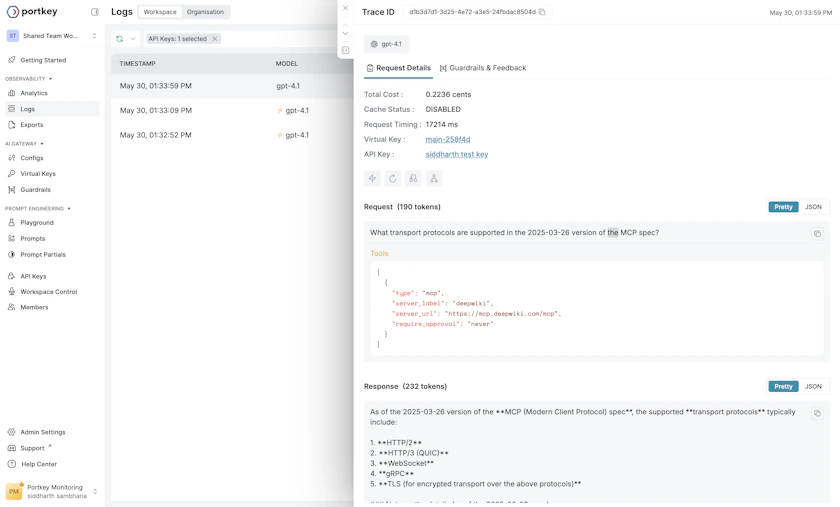Copy the response text
The image size is (840, 507).
tap(818, 413)
